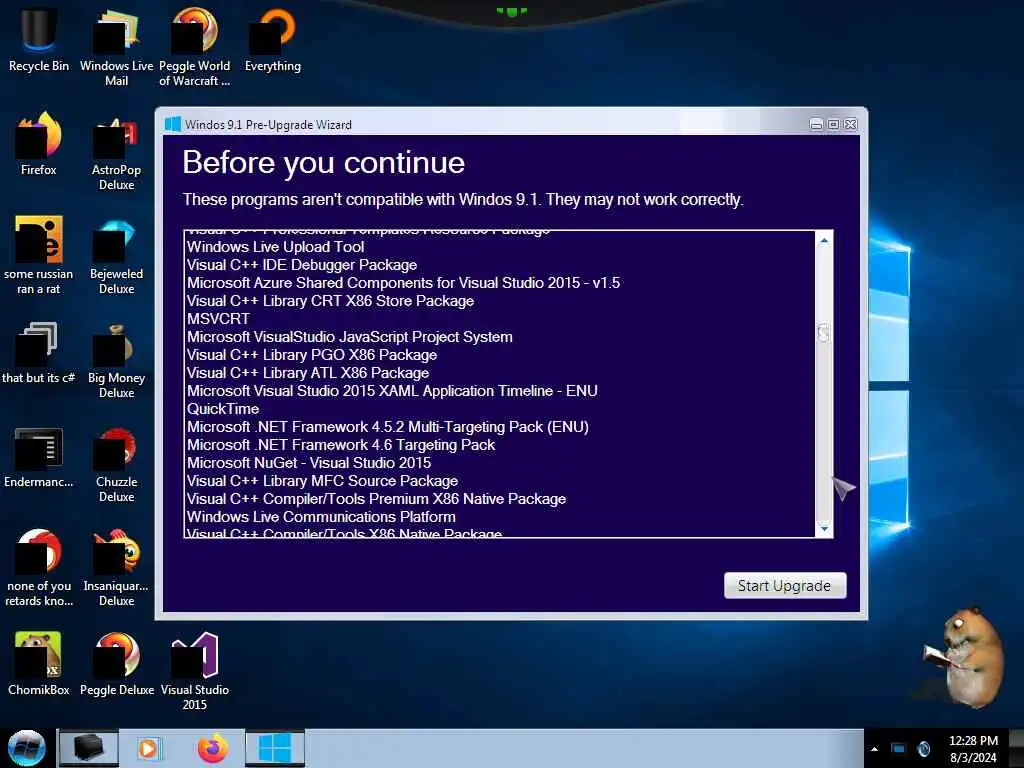Open the Everything desktop icon
This screenshot has width=1024, height=768.
(273, 38)
